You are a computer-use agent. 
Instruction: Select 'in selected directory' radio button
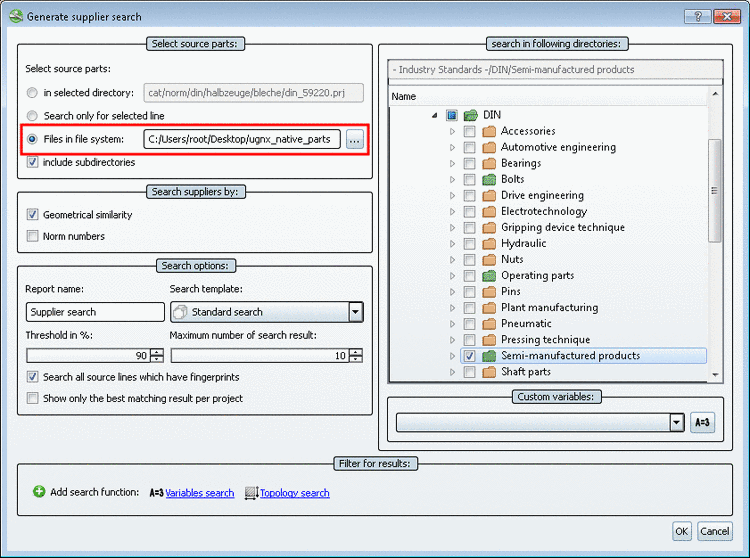coord(32,93)
